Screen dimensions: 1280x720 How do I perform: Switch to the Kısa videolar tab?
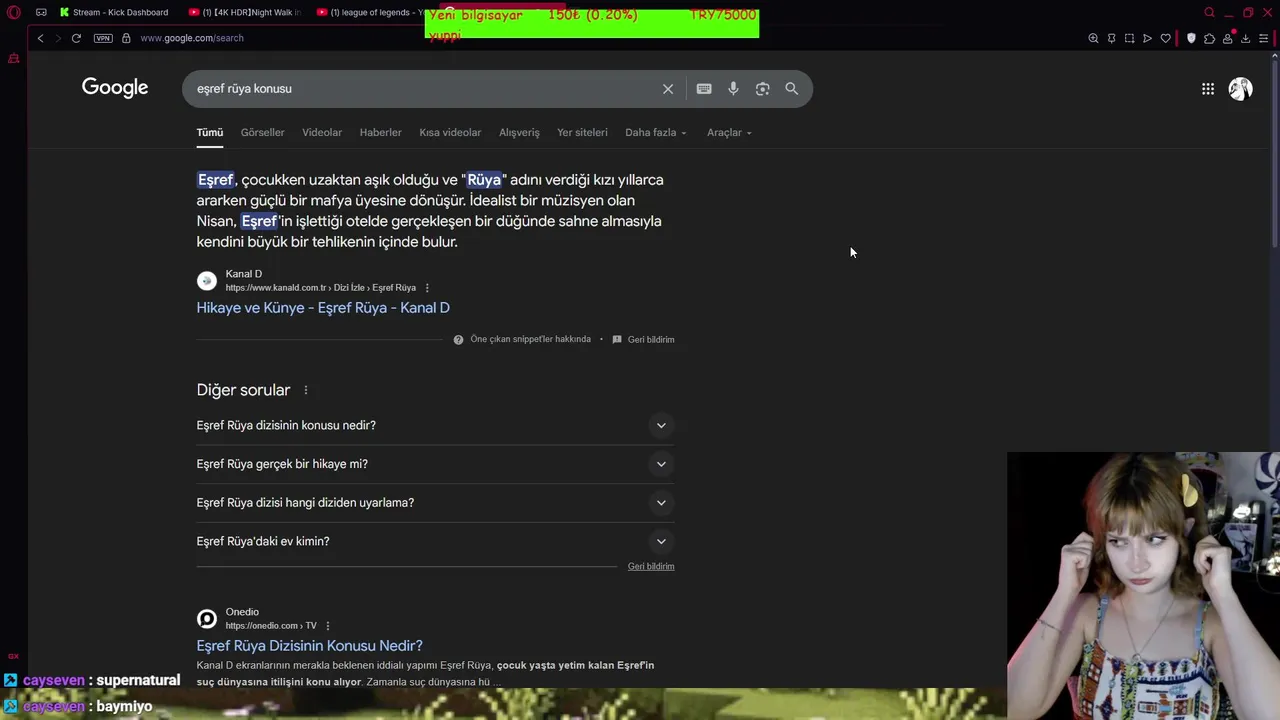(450, 132)
